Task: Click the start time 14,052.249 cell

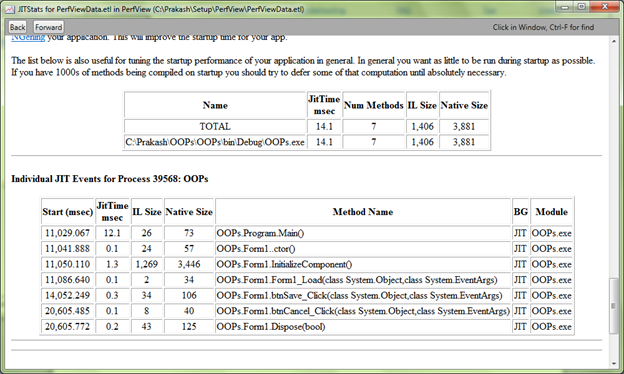Action: click(67, 295)
